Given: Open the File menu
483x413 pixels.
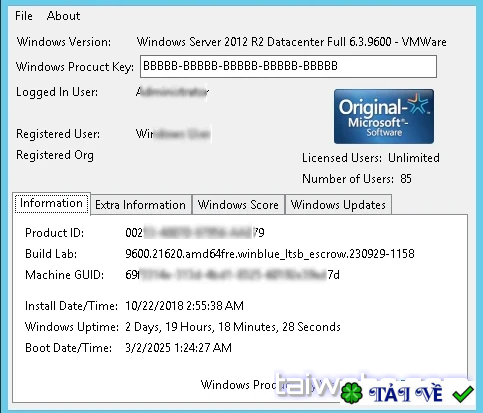Looking at the screenshot, I should point(24,16).
